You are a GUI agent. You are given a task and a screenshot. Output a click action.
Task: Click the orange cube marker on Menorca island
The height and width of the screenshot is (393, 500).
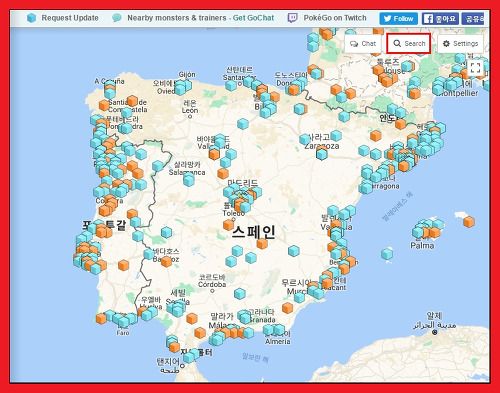[469, 222]
